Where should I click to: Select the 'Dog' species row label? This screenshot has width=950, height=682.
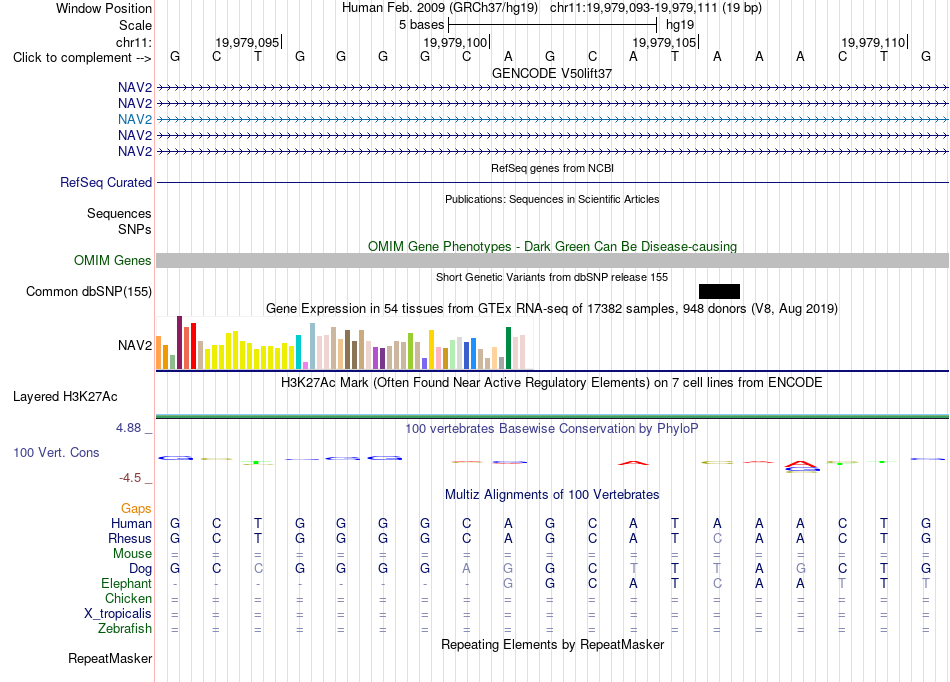(x=141, y=569)
